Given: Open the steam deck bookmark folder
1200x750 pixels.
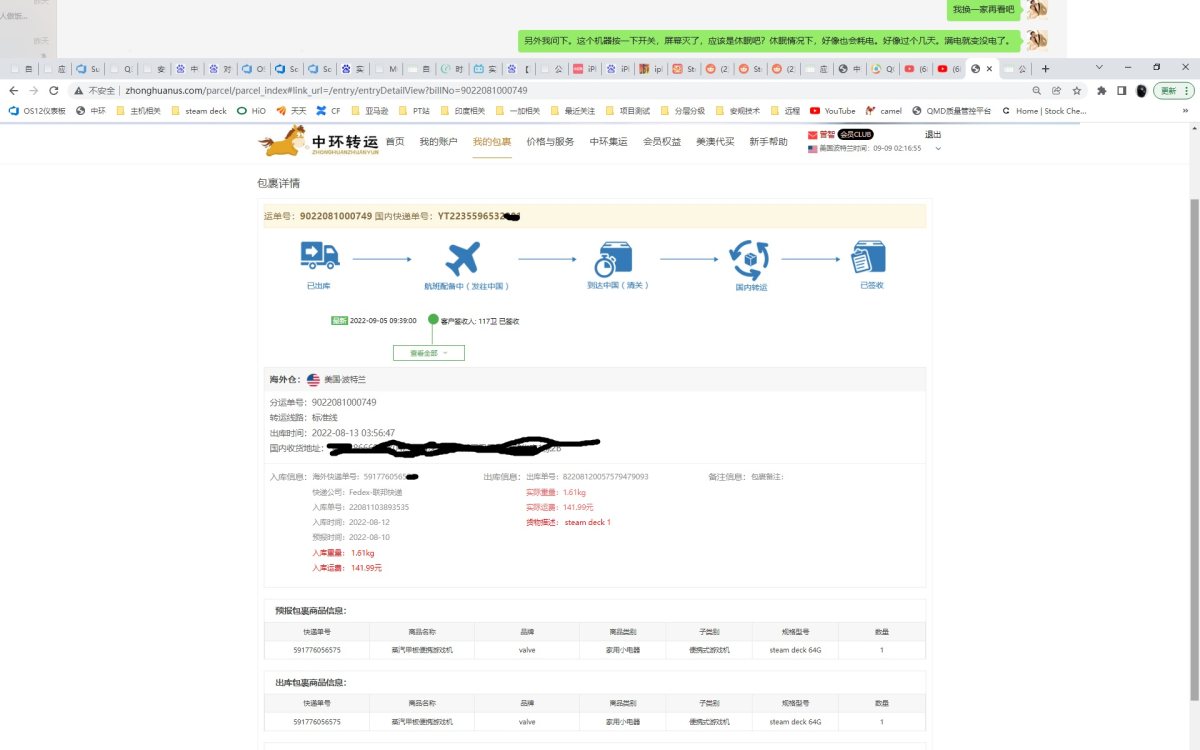Looking at the screenshot, I should [199, 111].
